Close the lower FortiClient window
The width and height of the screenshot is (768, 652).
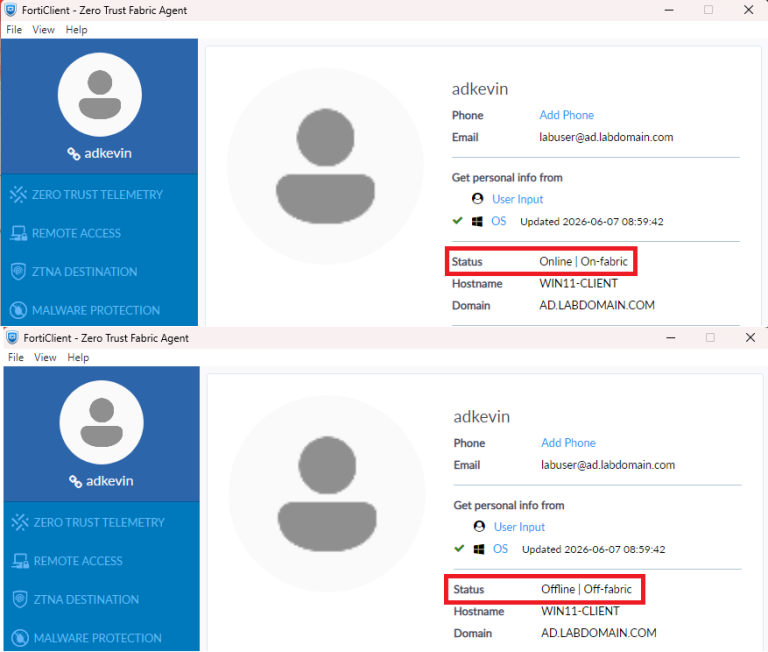(750, 338)
